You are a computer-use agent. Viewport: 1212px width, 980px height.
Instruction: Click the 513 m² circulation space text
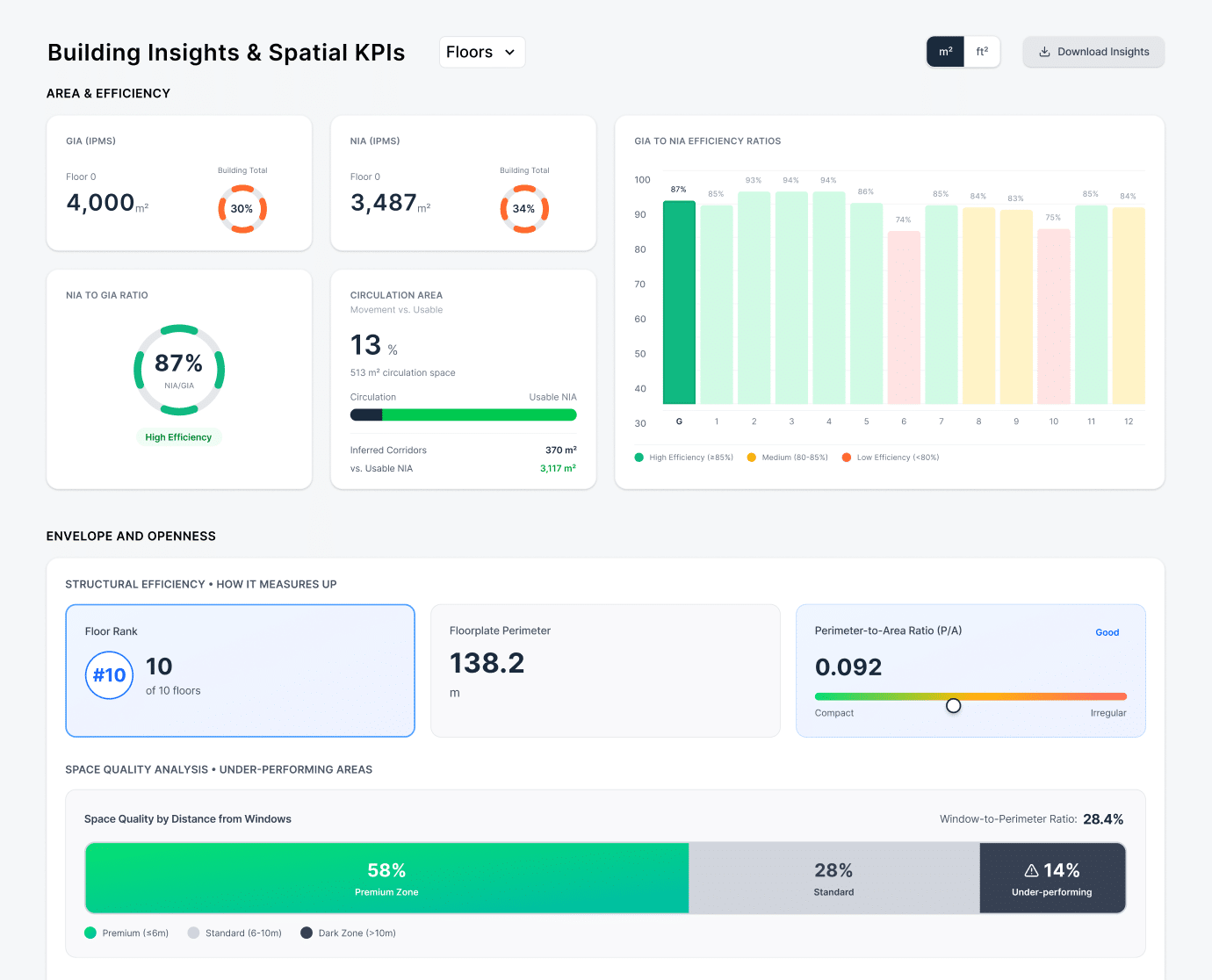(x=403, y=373)
